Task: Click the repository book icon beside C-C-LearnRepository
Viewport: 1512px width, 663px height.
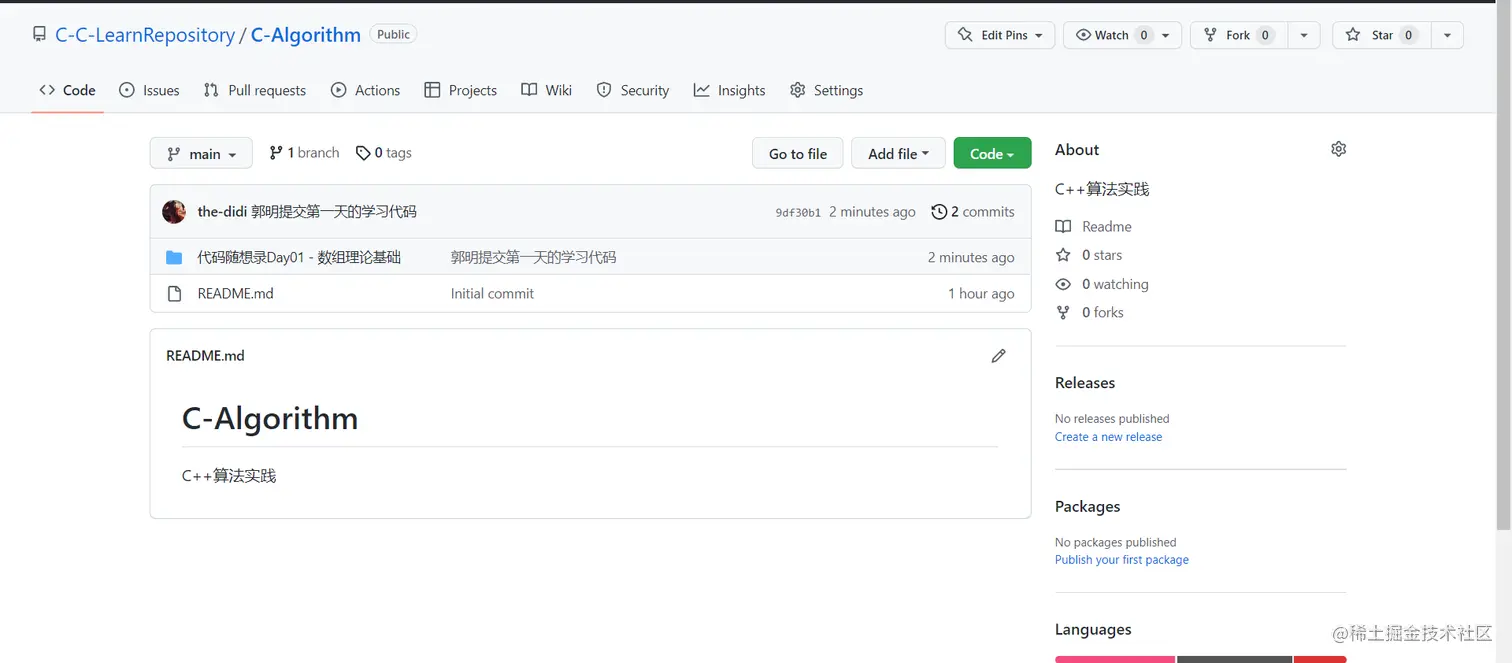Action: coord(39,35)
